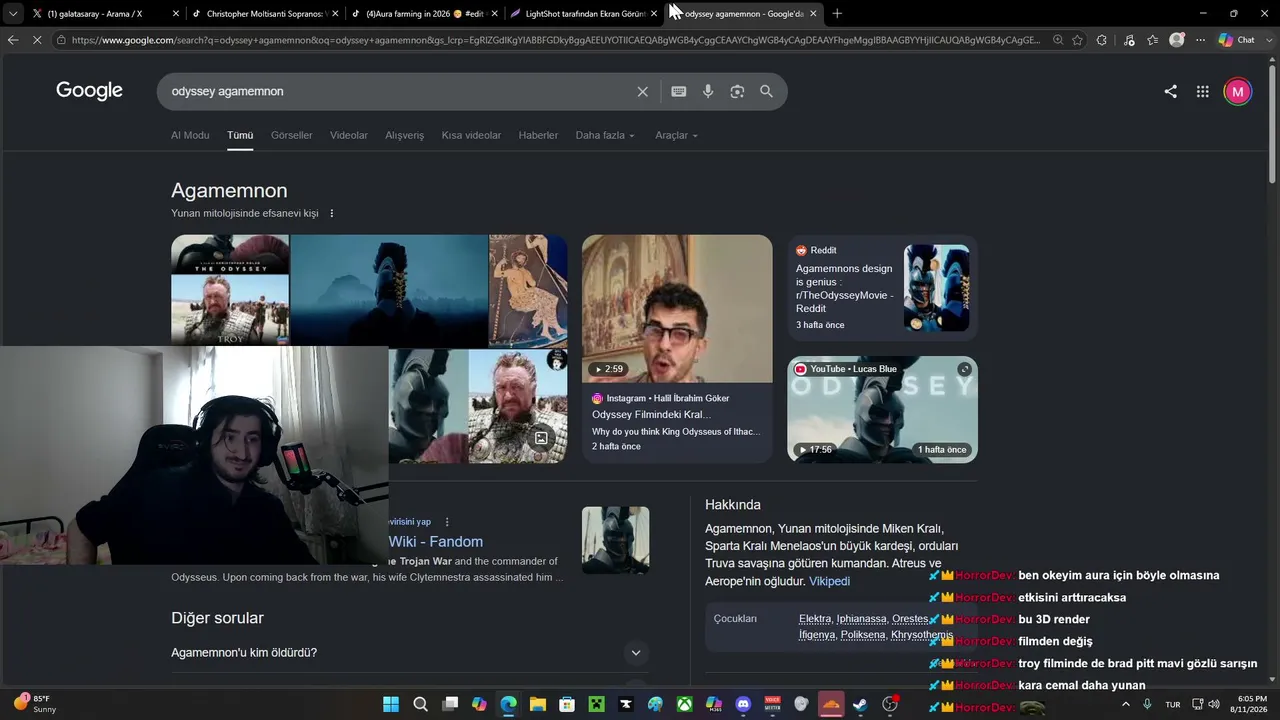Viewport: 1280px width, 720px height.
Task: Open the Troy film Agamemnon image
Action: [230, 310]
